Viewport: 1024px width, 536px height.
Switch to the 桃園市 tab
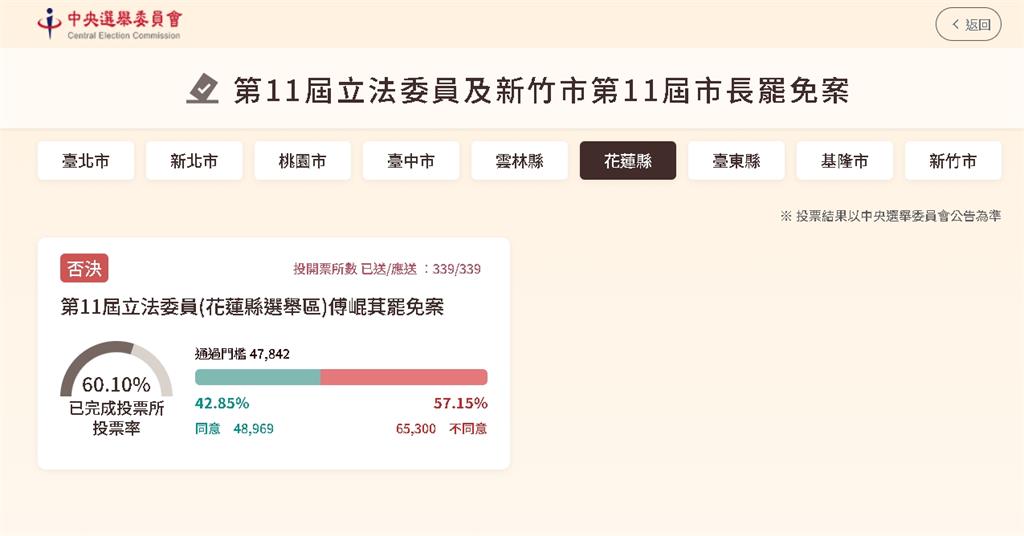[x=302, y=161]
